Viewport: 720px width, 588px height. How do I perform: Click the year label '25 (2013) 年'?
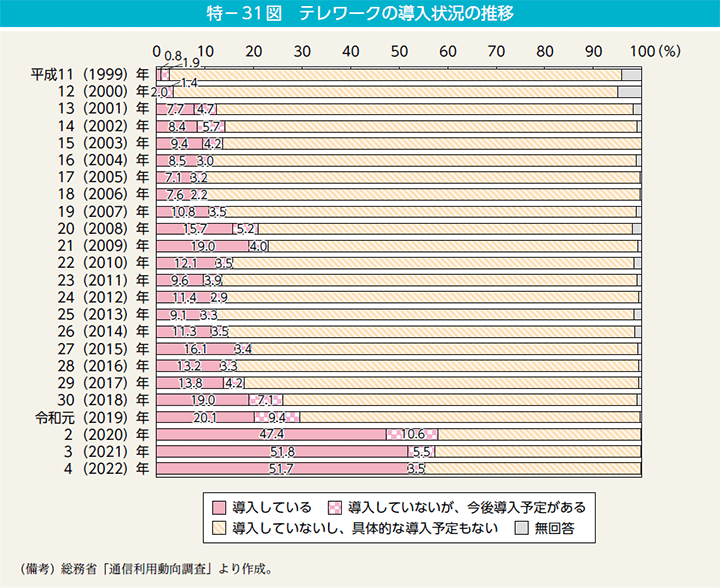point(103,314)
